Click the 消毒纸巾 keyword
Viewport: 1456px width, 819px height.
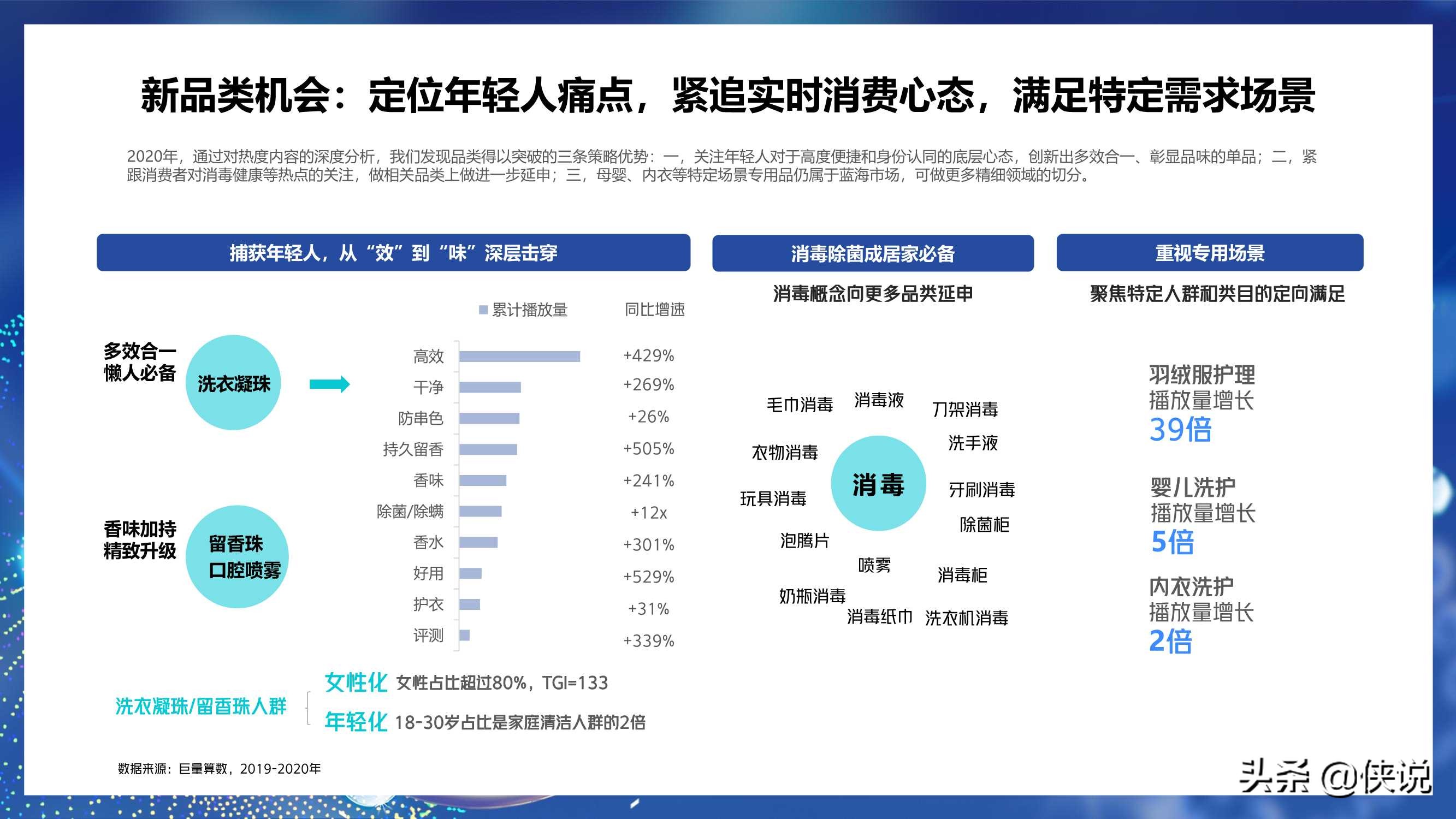tap(879, 616)
